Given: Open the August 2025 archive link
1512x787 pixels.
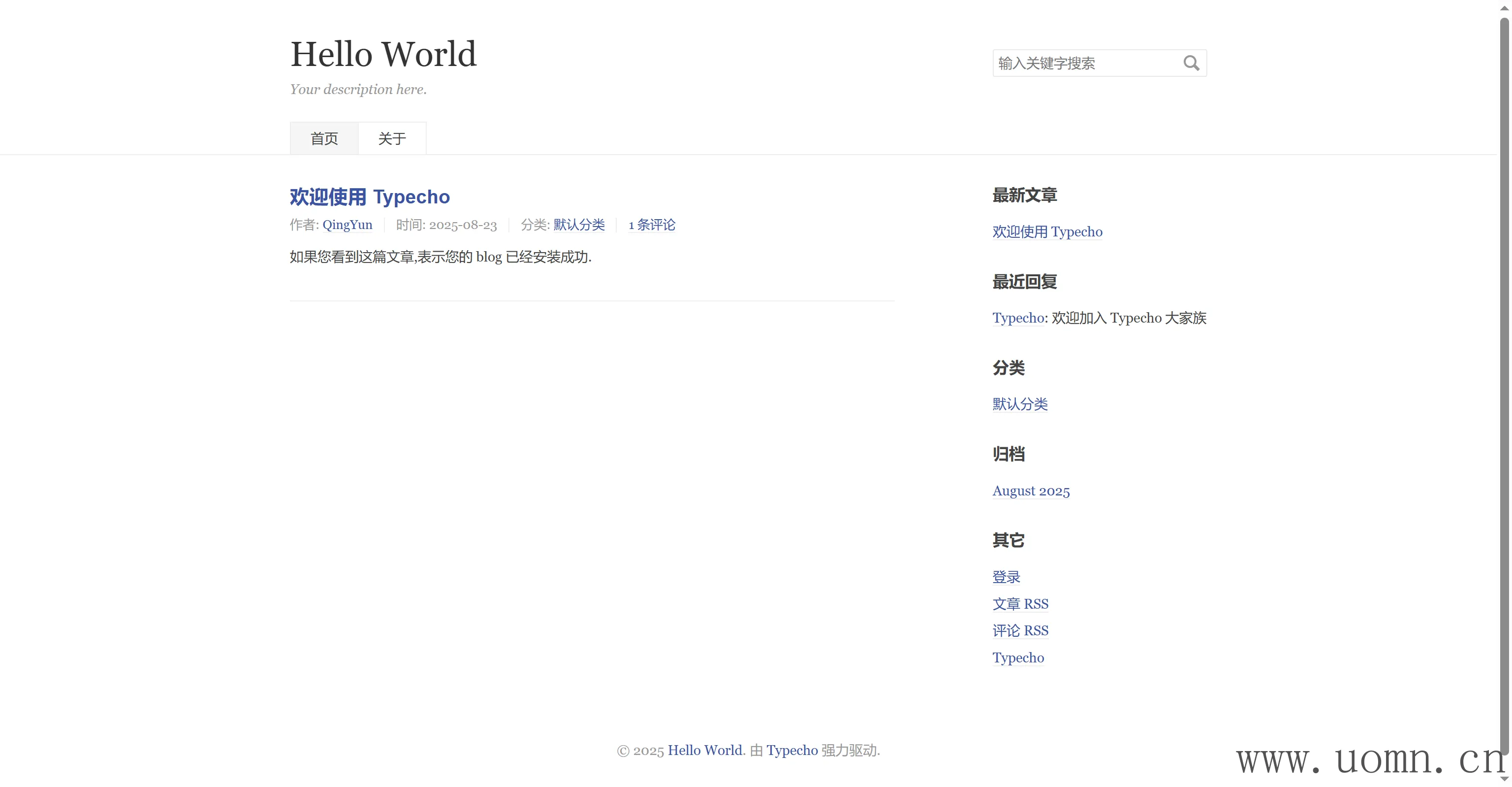Looking at the screenshot, I should [1031, 491].
